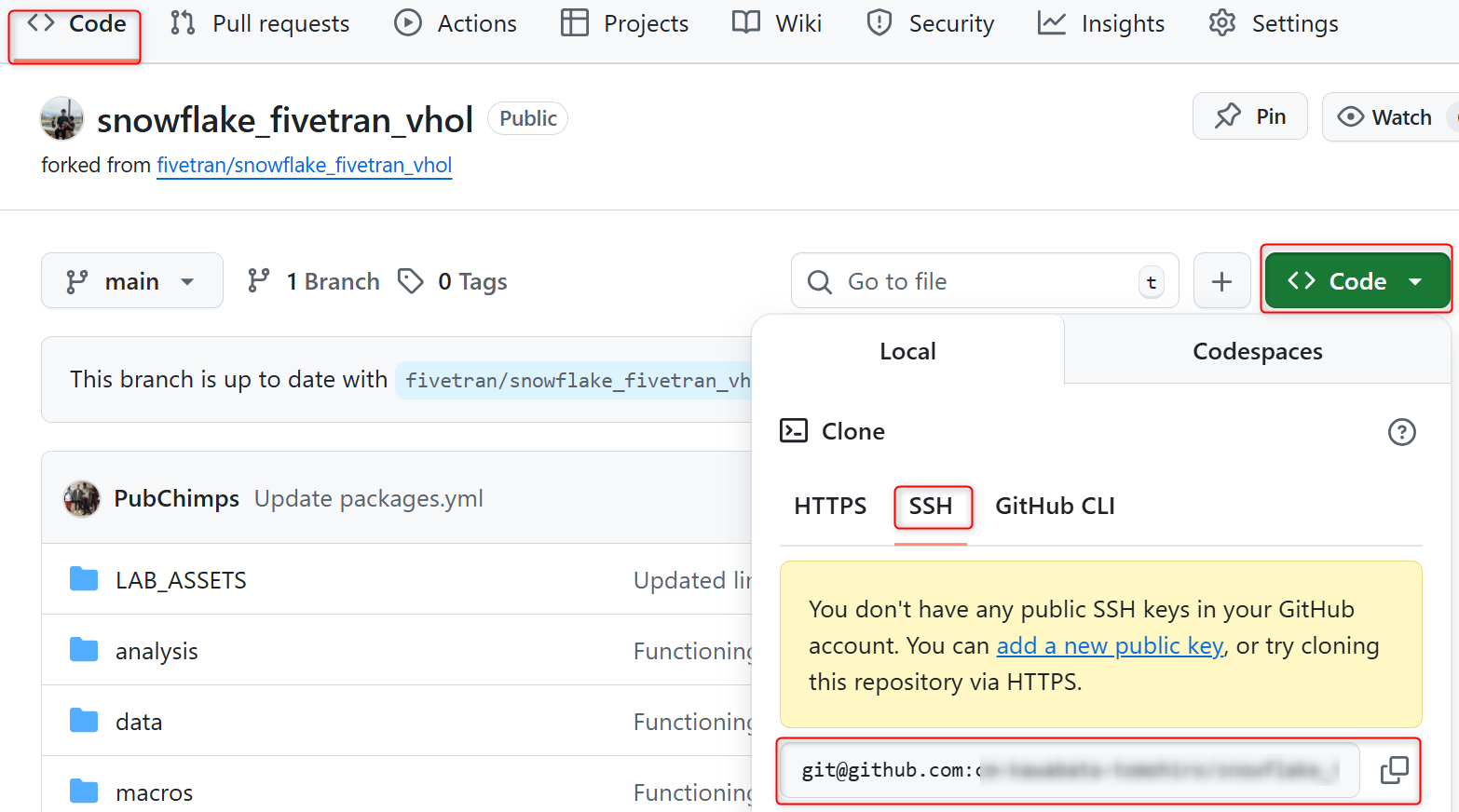The height and width of the screenshot is (812, 1459).
Task: Toggle the green Code dropdown button
Action: pos(1357,280)
